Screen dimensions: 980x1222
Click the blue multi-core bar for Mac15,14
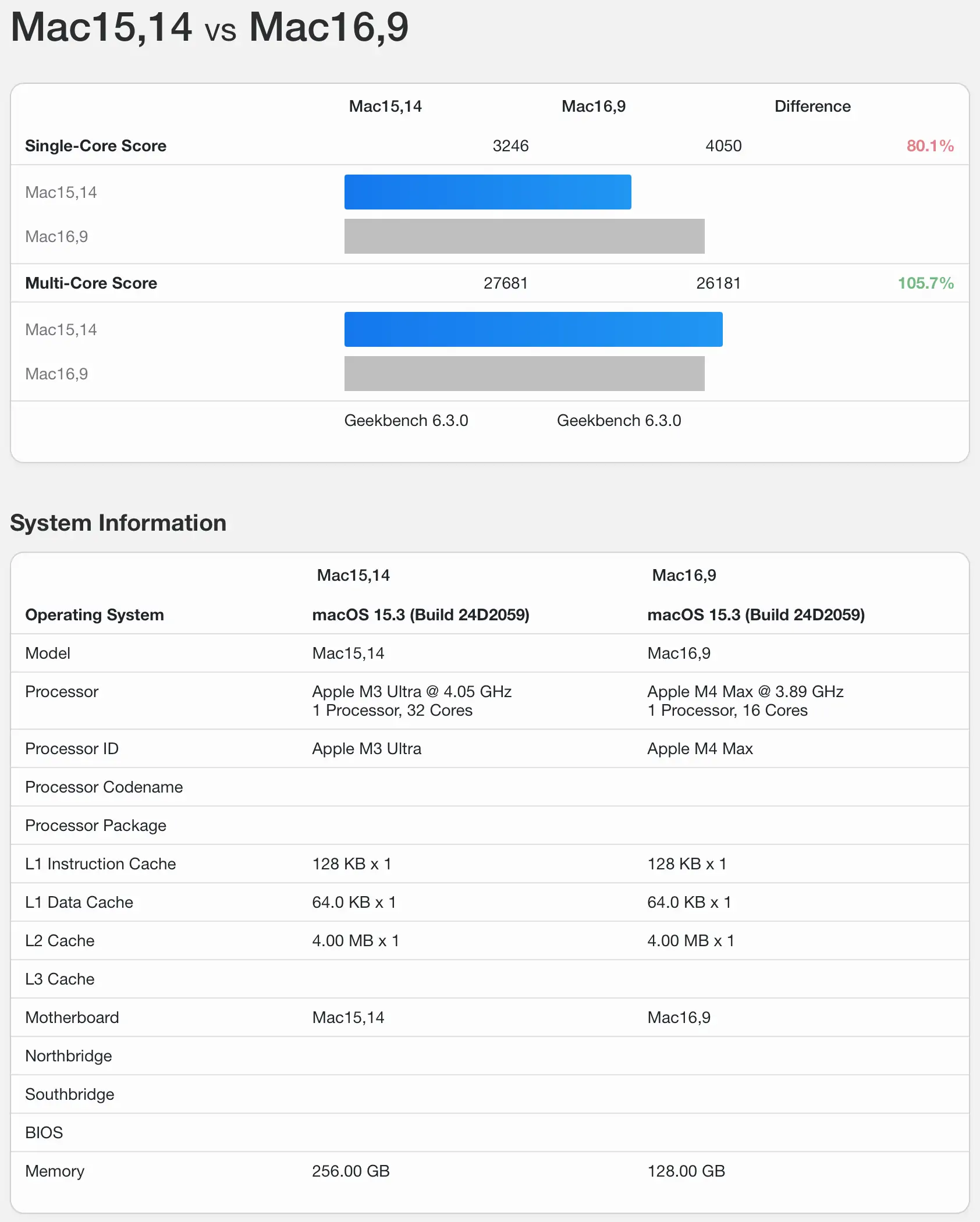click(534, 329)
